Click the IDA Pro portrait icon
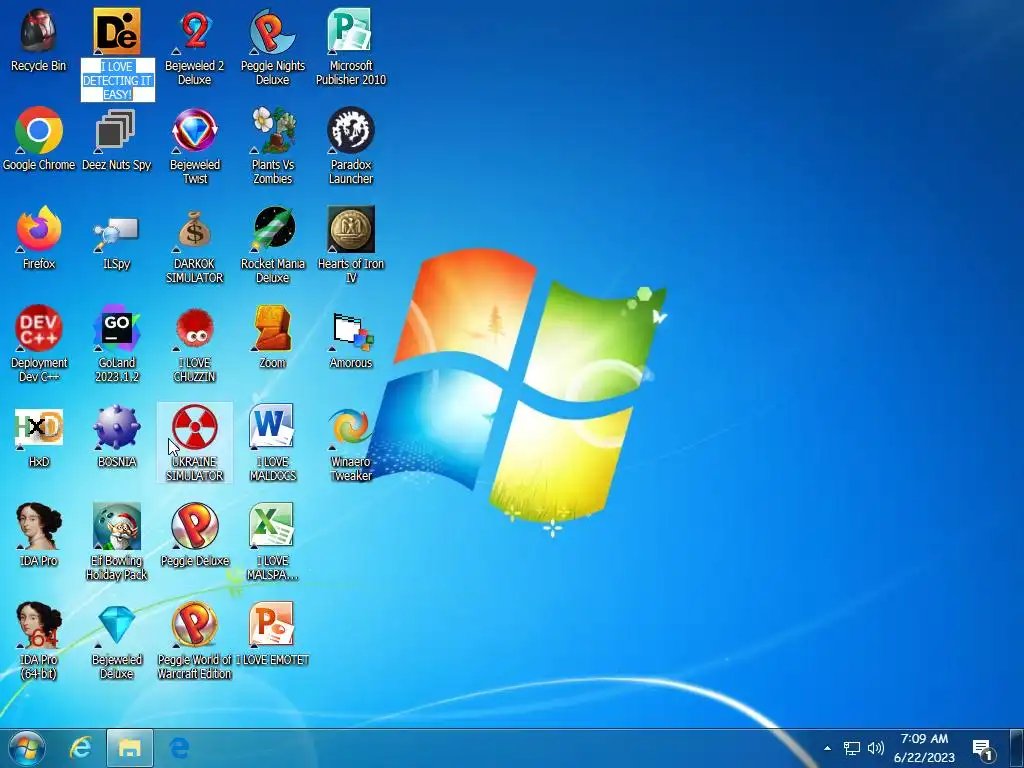Image resolution: width=1024 pixels, height=768 pixels. point(39,526)
